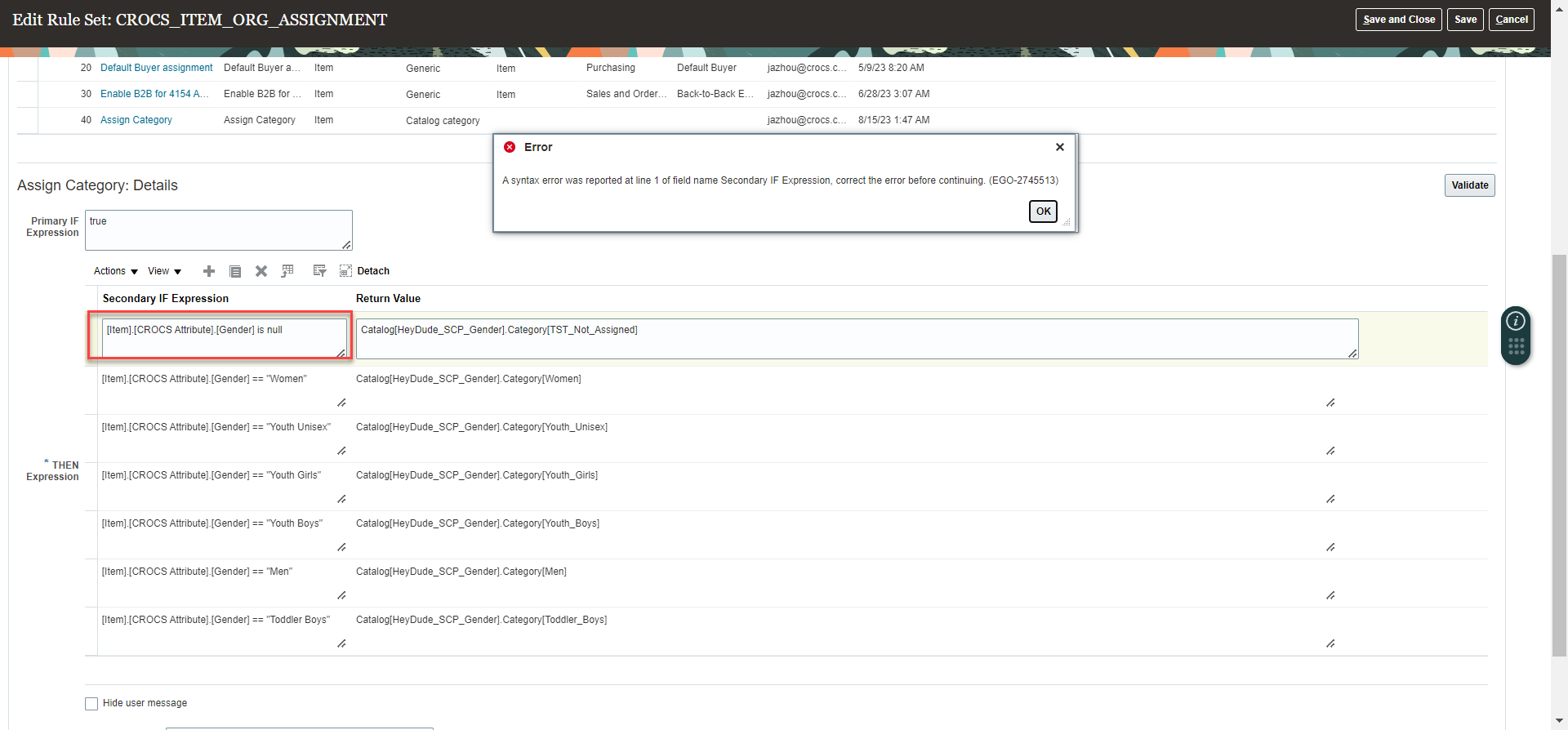The width and height of the screenshot is (1568, 730).
Task: Click Save and Close button
Action: (1399, 20)
